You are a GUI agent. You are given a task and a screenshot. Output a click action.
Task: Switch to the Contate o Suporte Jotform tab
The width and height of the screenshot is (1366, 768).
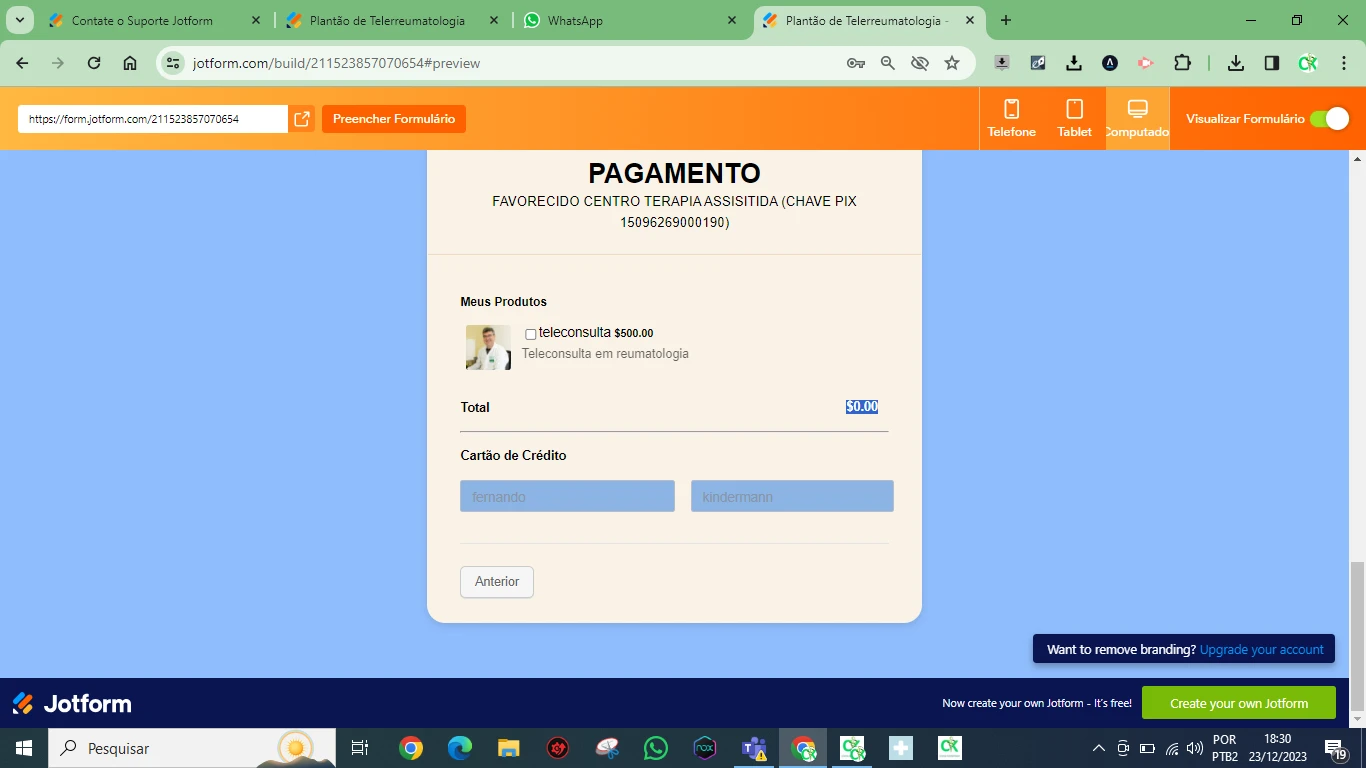[x=140, y=20]
